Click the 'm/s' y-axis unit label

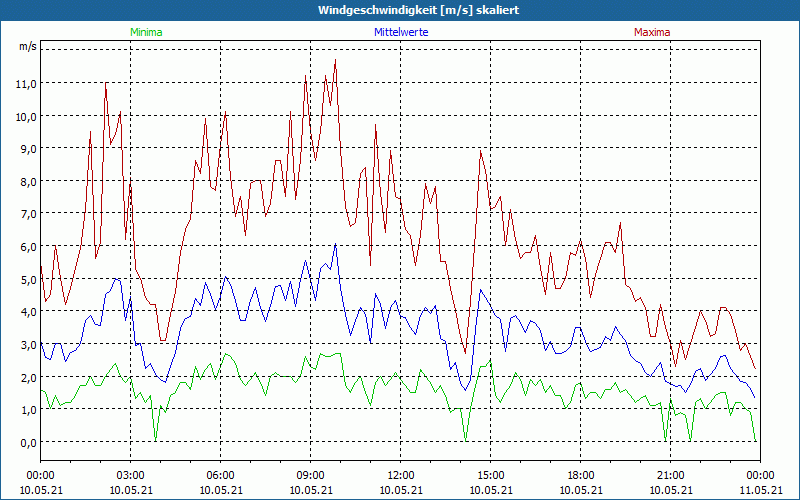(x=28, y=46)
